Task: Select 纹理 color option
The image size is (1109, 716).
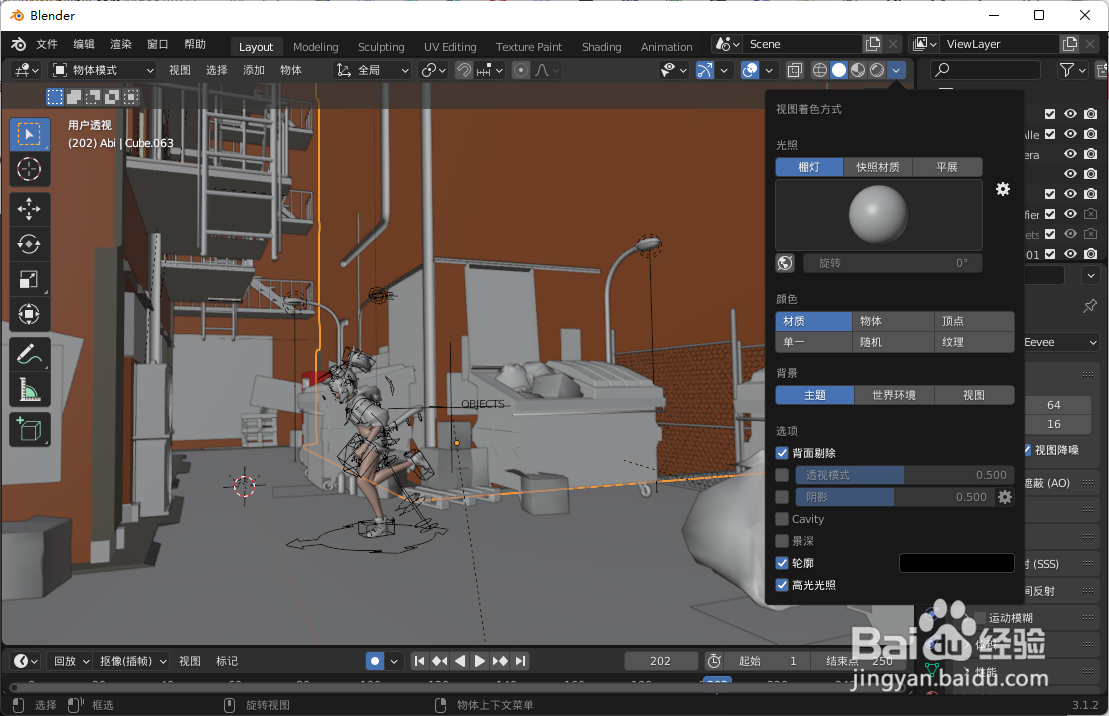Action: [x=974, y=342]
